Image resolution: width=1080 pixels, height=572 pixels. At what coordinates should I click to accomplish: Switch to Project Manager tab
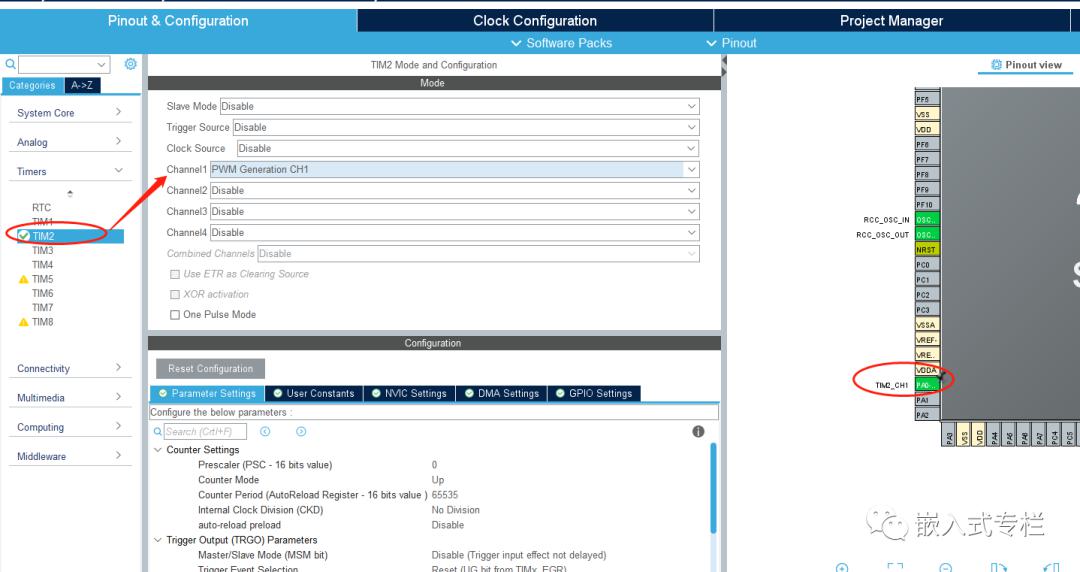(x=891, y=21)
